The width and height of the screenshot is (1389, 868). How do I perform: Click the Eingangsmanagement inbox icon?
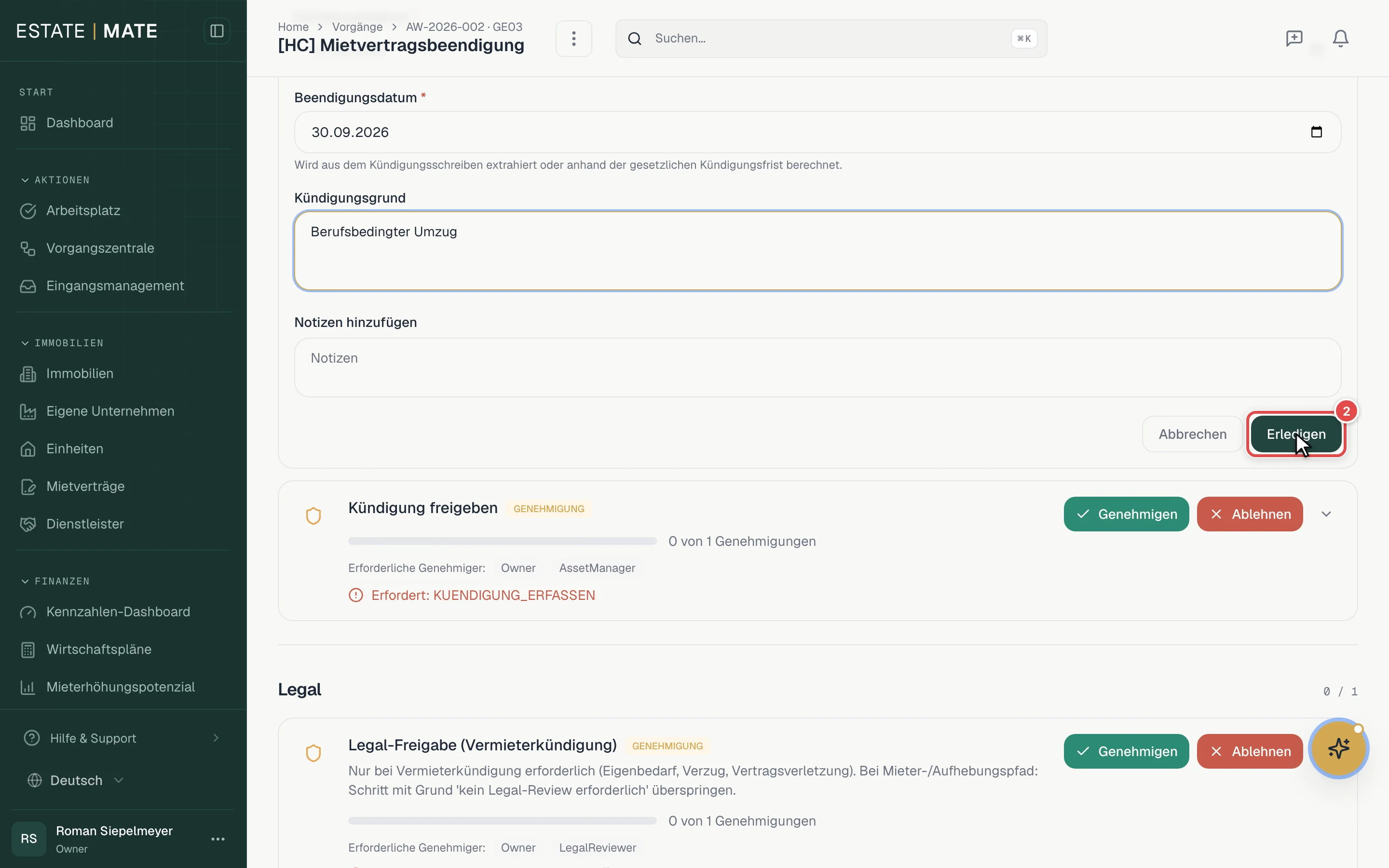(x=27, y=286)
